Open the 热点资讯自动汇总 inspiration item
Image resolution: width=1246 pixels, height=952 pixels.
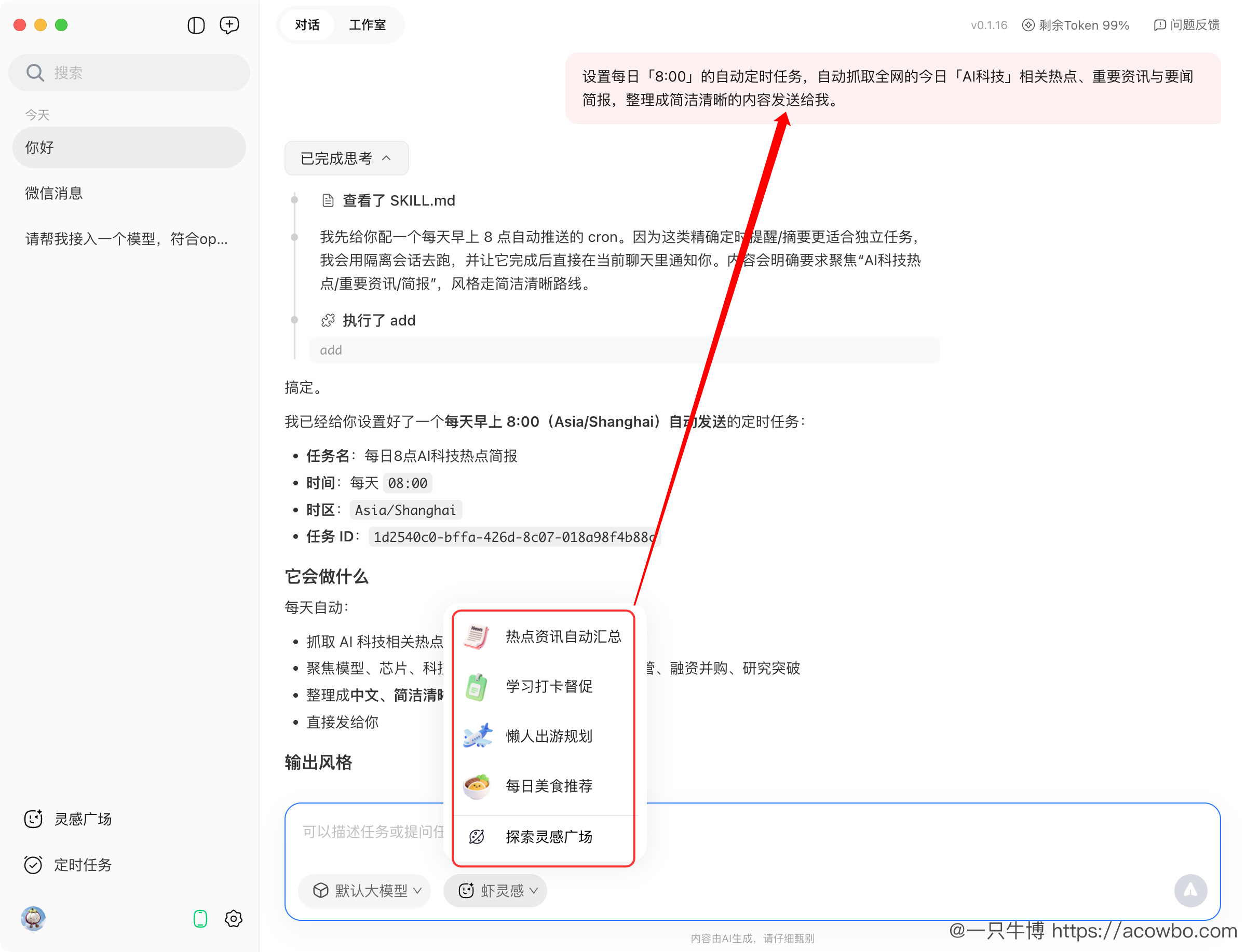(x=563, y=636)
